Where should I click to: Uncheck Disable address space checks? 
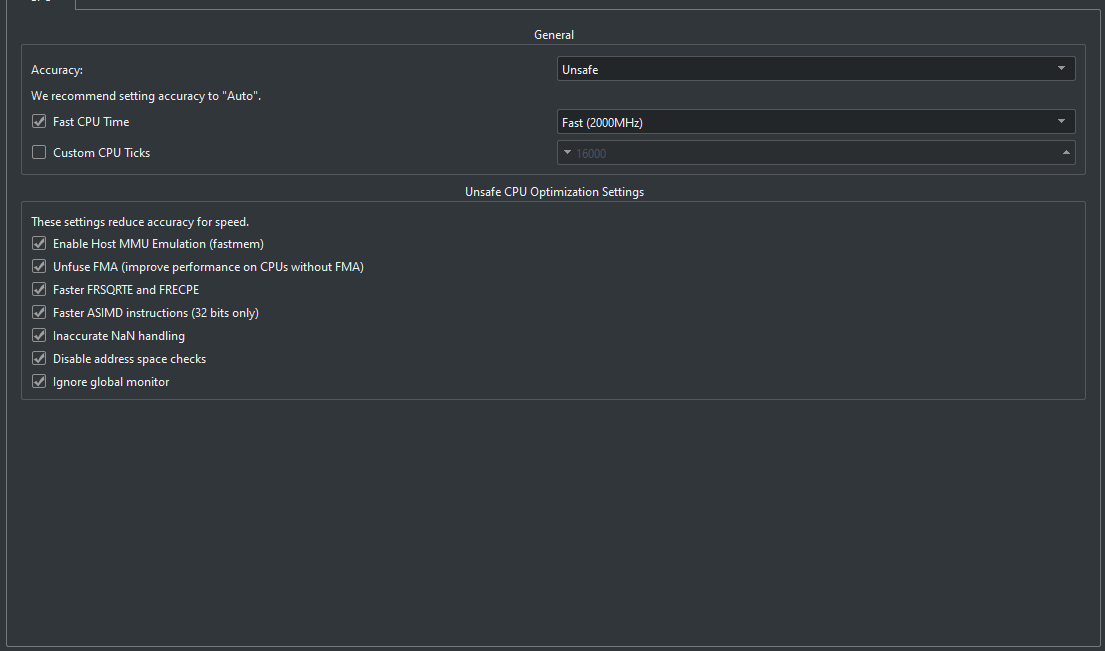39,358
